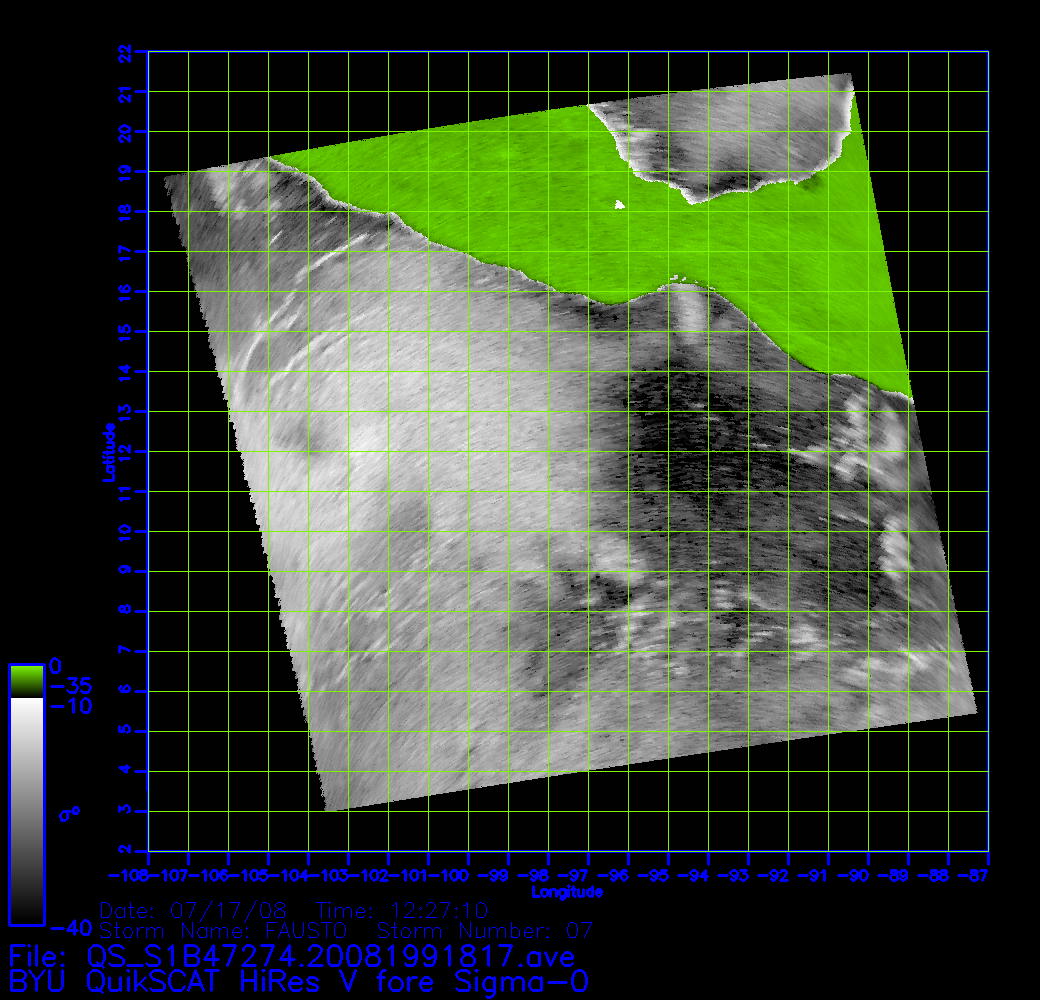Image resolution: width=1040 pixels, height=1000 pixels.
Task: Click the grayscale gradient of the color bar
Action: (x=26, y=810)
